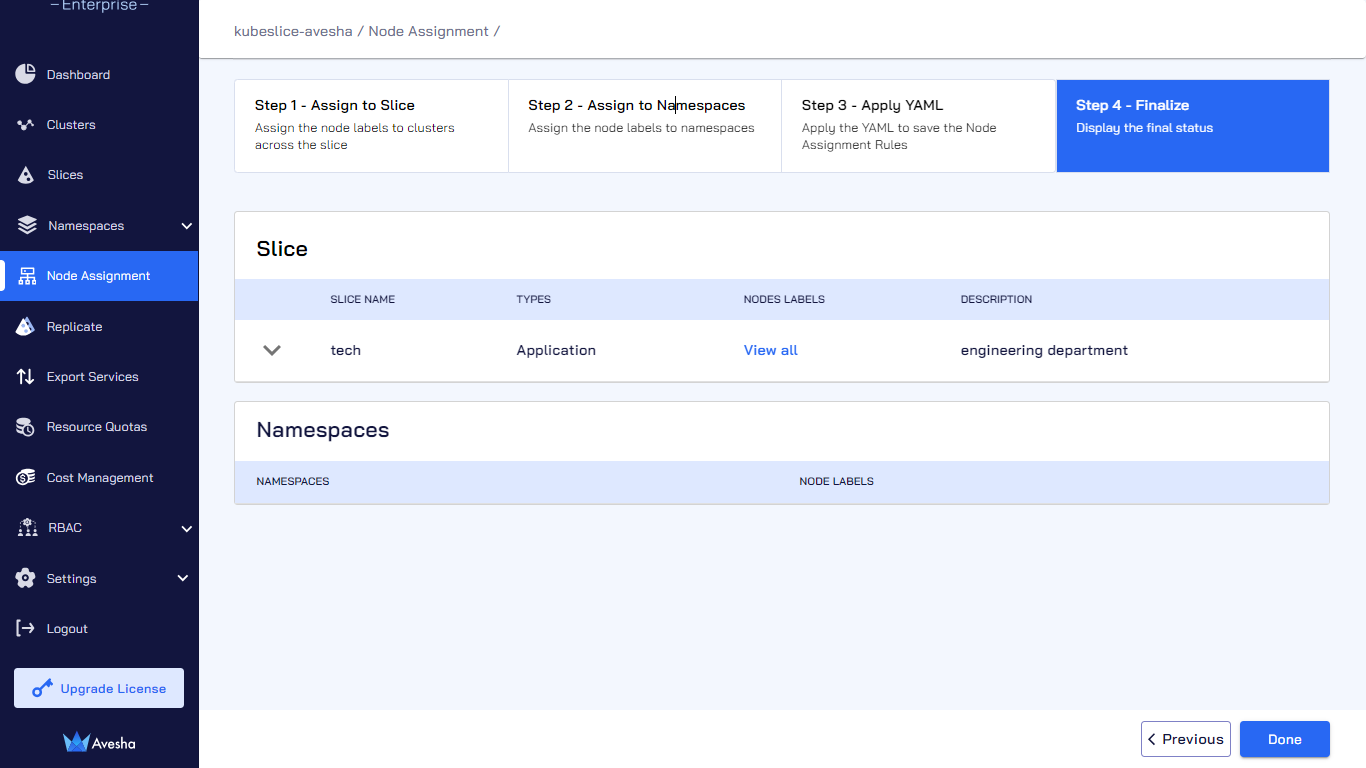
Task: Select Node Assignment in sidebar
Action: coord(99,276)
